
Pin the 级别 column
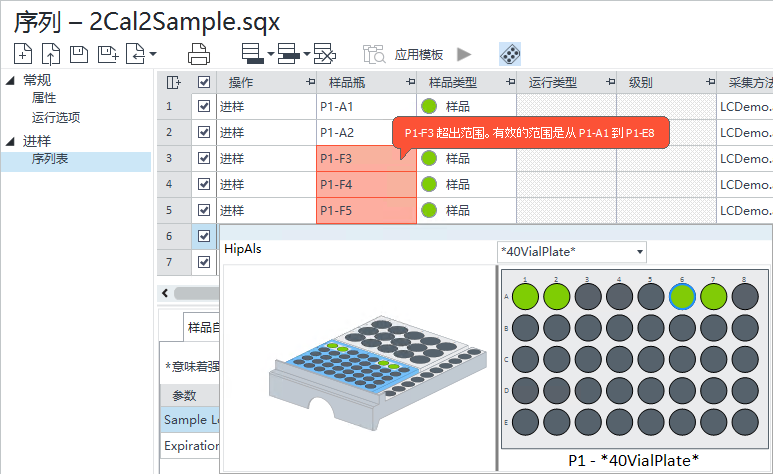tap(710, 82)
